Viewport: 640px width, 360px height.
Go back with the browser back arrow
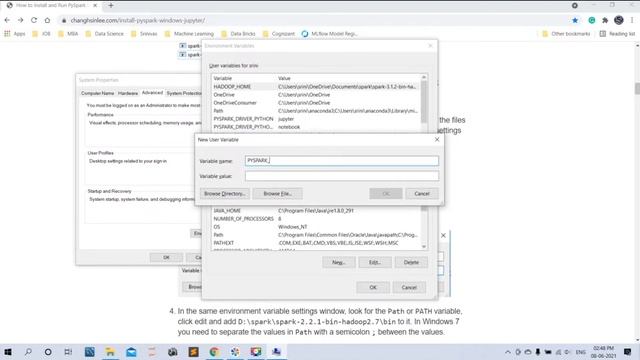(x=7, y=20)
